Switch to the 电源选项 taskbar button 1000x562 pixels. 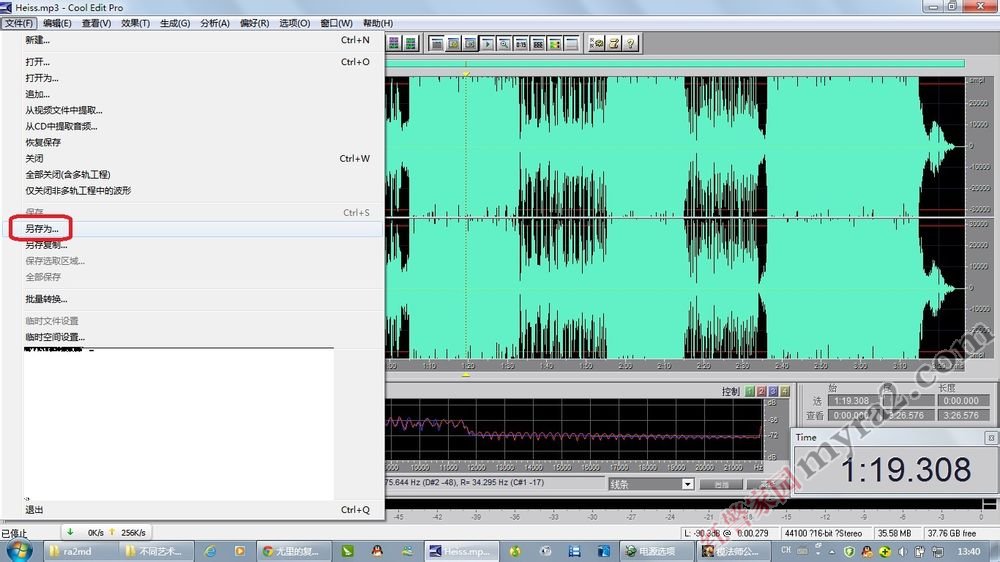point(657,551)
